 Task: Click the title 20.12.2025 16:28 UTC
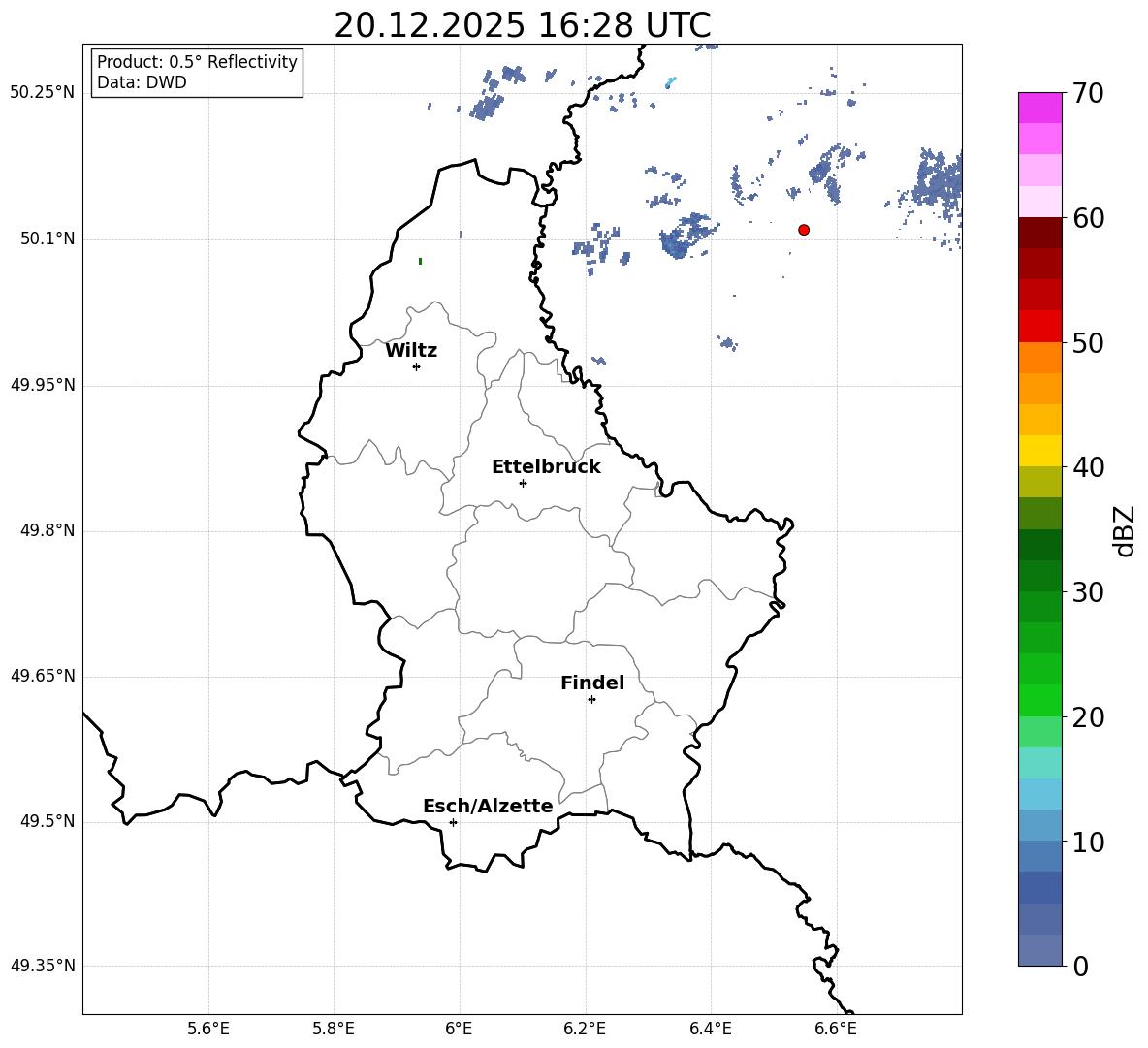523,25
